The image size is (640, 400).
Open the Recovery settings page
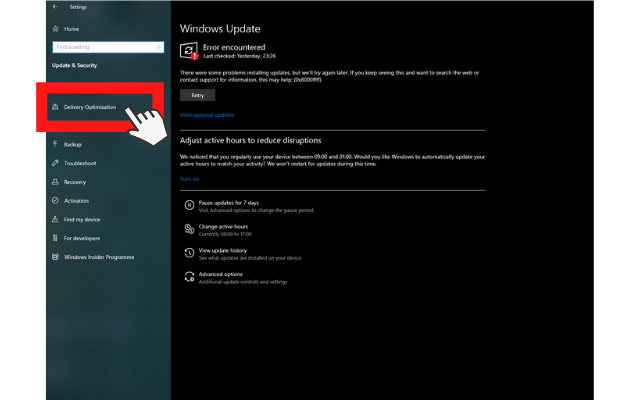coord(75,182)
